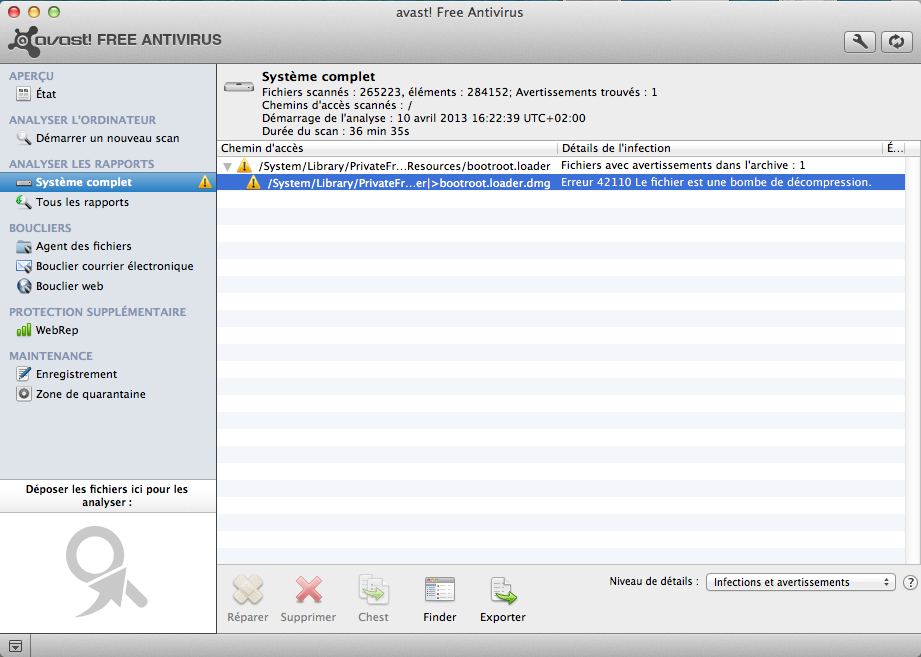Image resolution: width=921 pixels, height=657 pixels.
Task: Click the État grid icon
Action: tap(23, 94)
